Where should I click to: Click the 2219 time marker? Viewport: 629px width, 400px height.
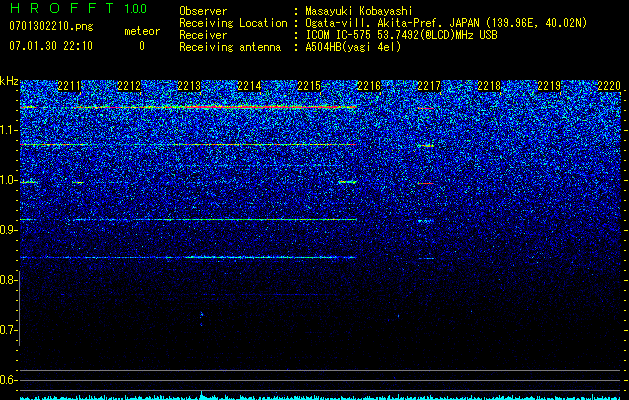(549, 86)
